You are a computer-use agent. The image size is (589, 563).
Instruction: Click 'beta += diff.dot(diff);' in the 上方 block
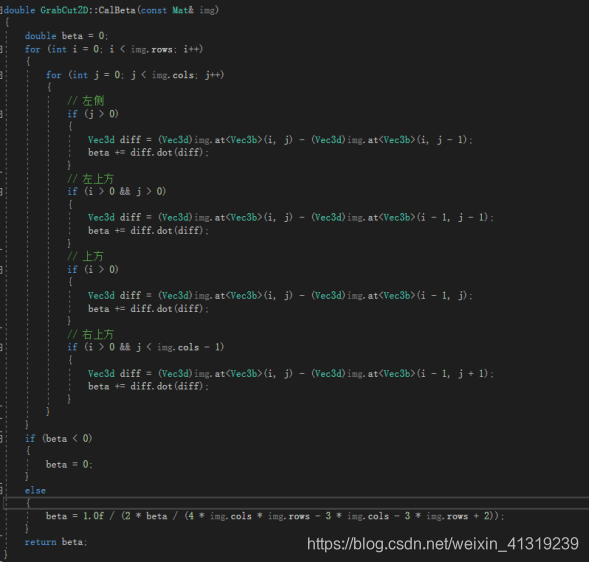[148, 309]
